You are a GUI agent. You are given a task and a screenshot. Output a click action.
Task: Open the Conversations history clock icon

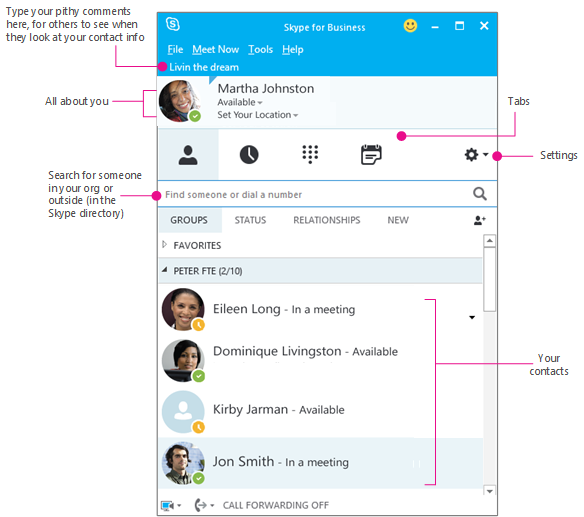coord(249,155)
